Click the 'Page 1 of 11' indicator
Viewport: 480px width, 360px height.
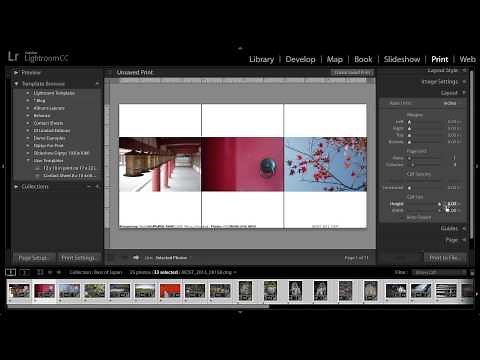coord(356,258)
